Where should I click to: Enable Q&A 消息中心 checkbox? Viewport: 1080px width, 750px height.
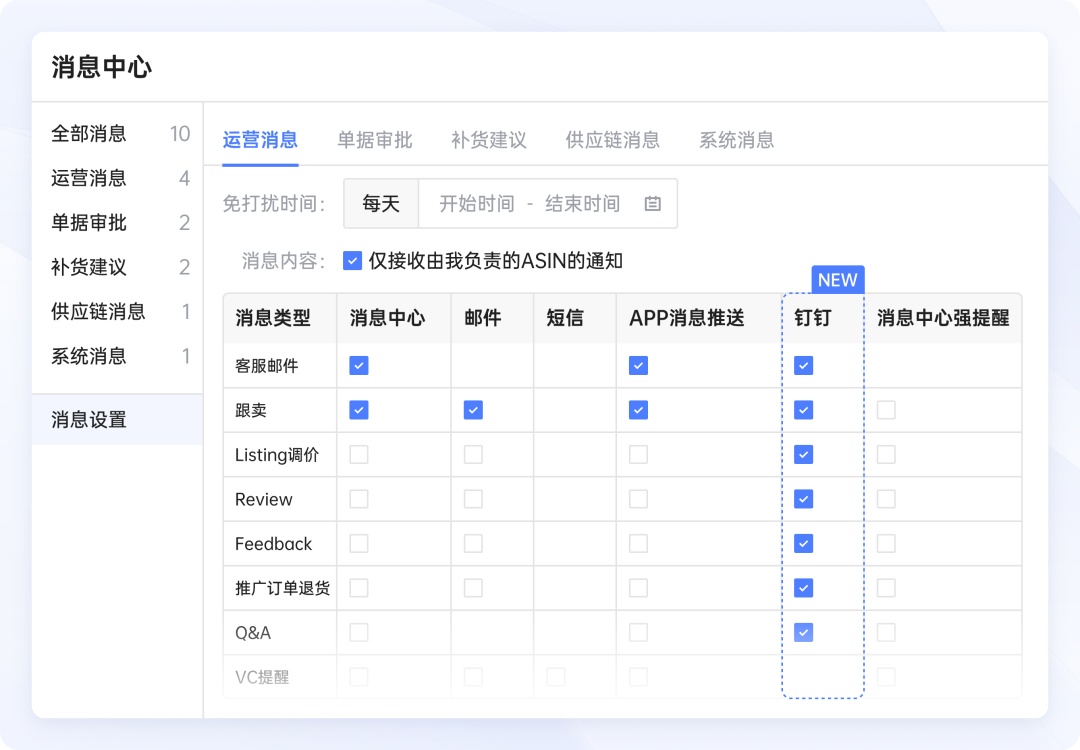pos(359,632)
